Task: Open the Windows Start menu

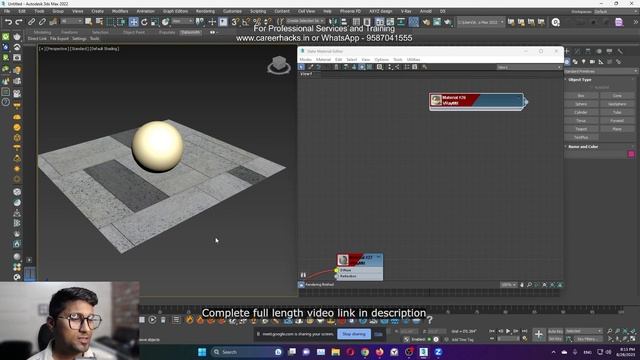Action: click(x=202, y=352)
